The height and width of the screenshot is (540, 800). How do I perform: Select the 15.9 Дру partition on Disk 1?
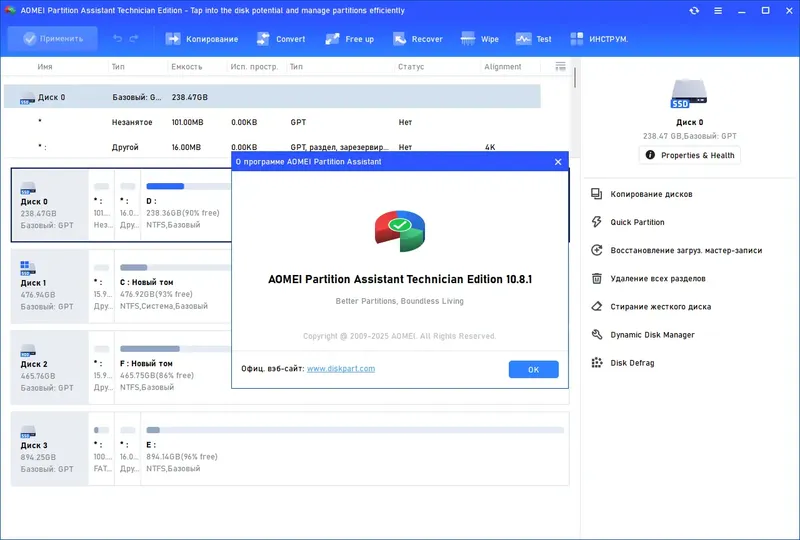pyautogui.click(x=102, y=286)
